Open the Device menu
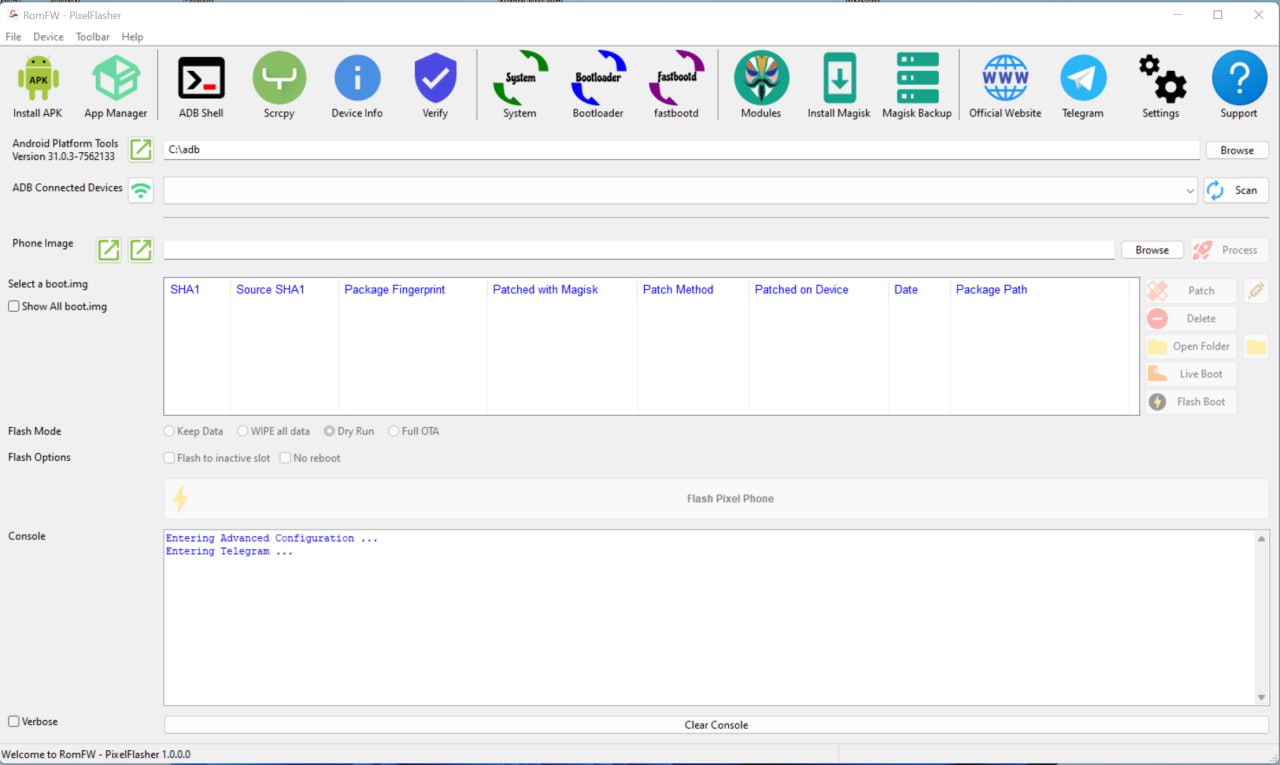This screenshot has height=765, width=1280. pos(48,37)
